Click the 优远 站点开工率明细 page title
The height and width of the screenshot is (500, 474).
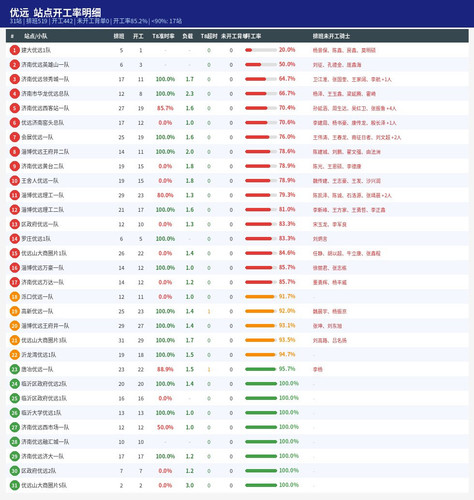coord(55,13)
